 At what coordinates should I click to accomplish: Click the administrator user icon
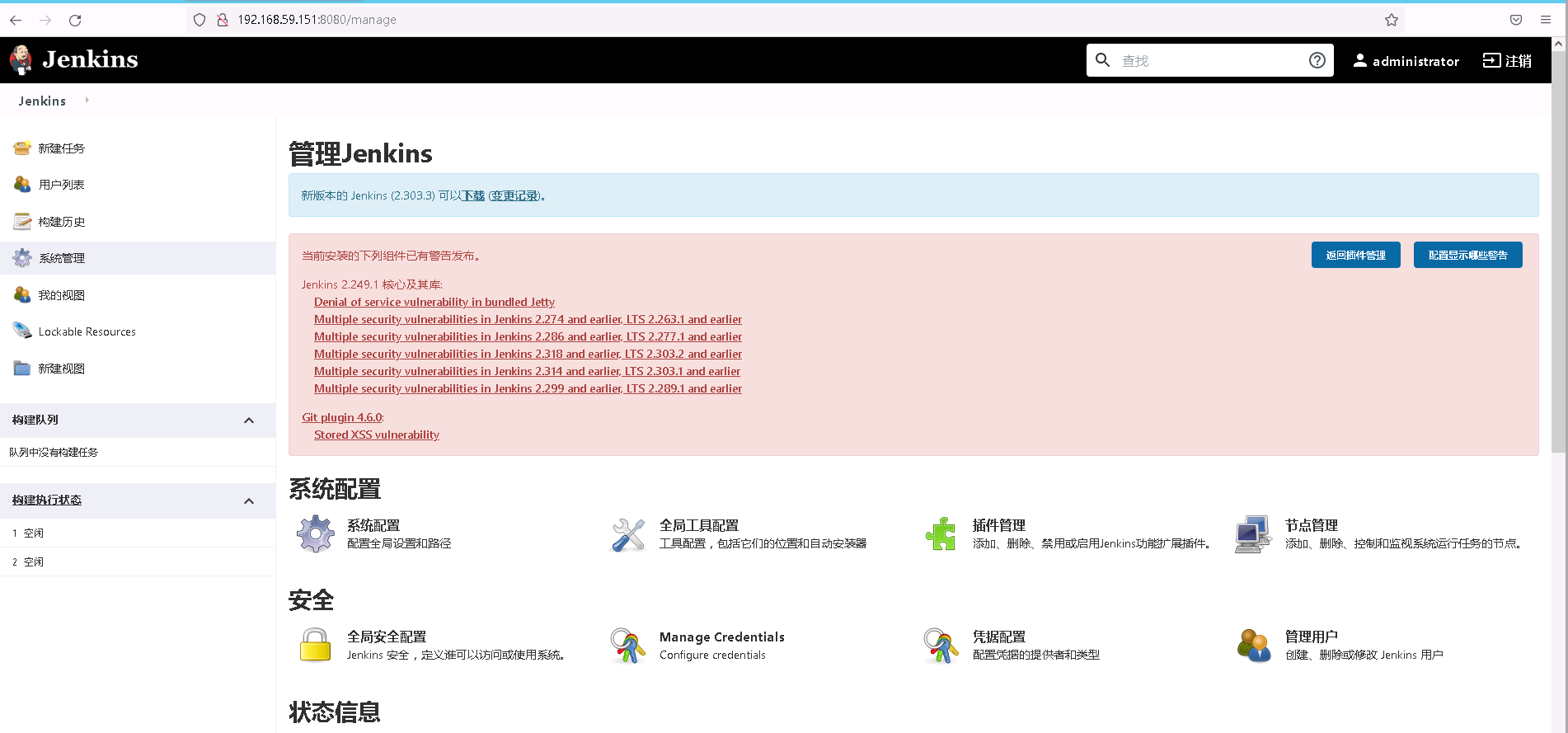click(x=1360, y=60)
